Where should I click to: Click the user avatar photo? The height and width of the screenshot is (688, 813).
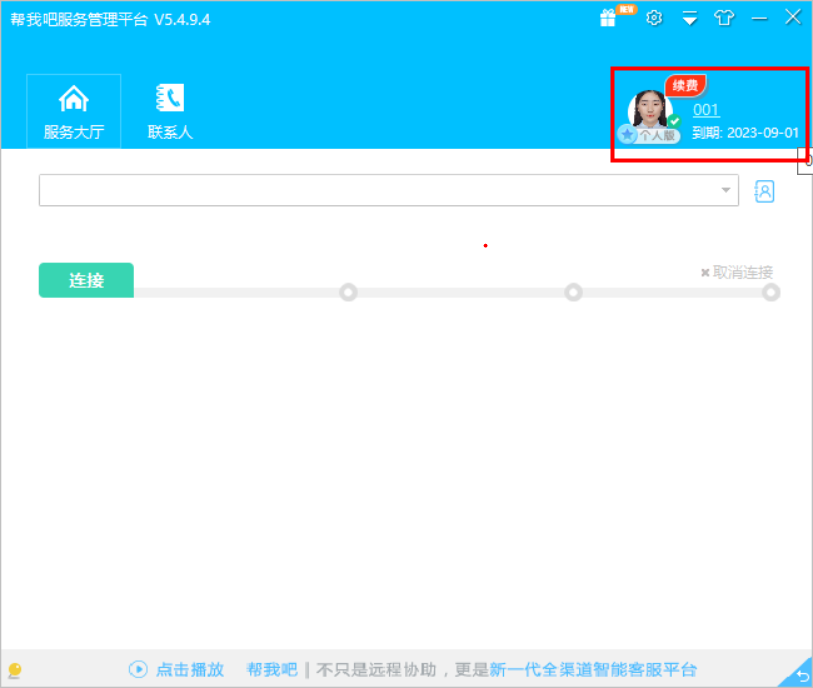650,110
